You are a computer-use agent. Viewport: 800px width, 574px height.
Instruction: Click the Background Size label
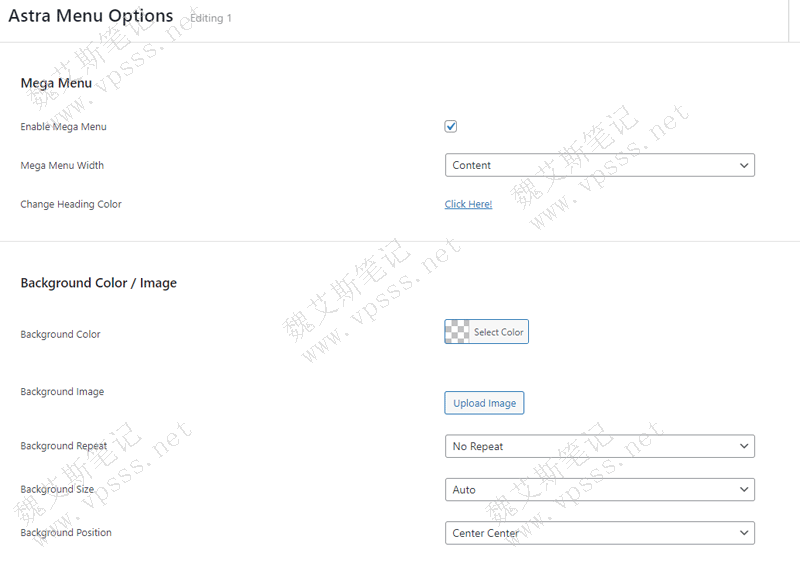click(x=57, y=489)
